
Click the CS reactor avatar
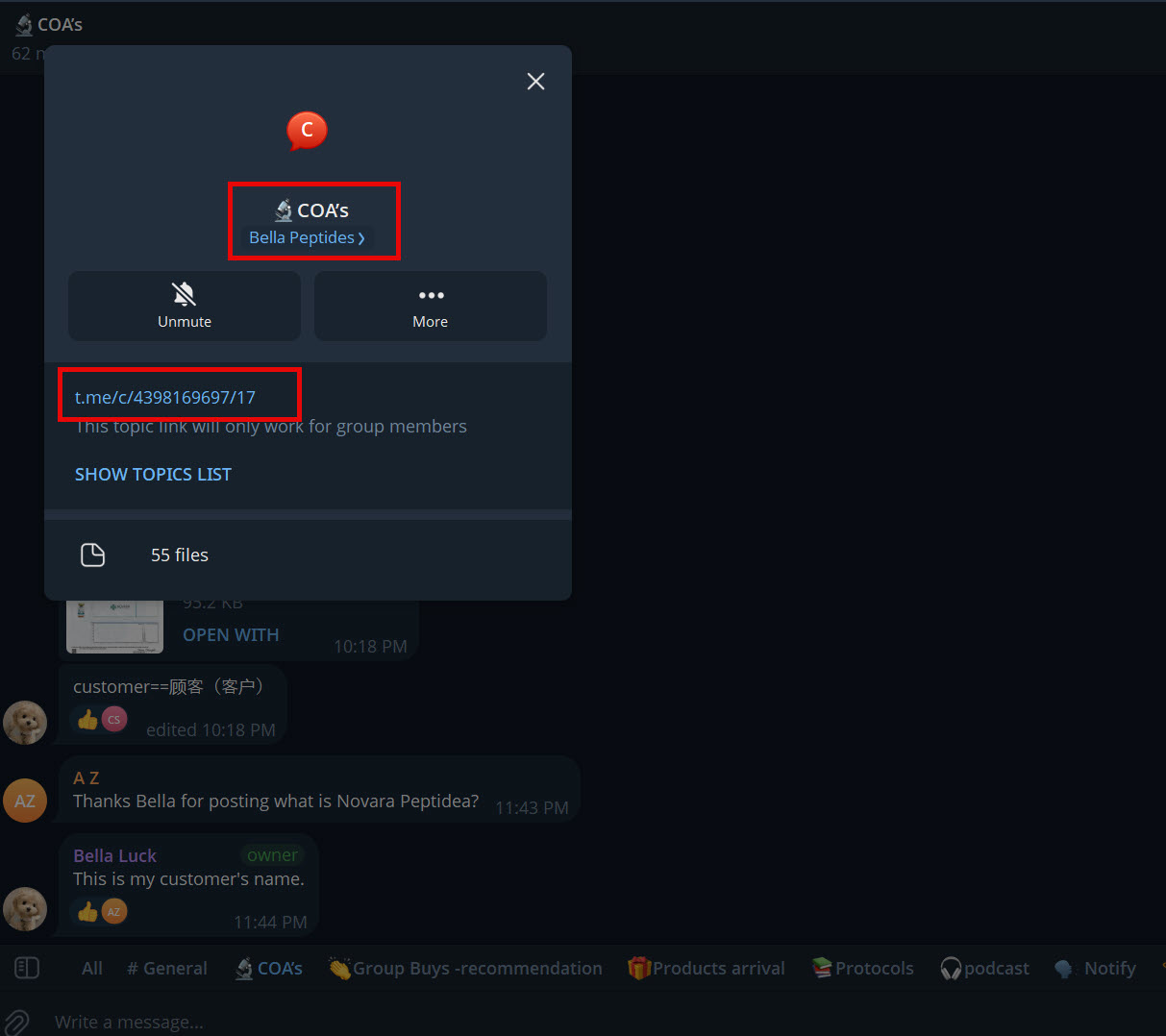[114, 719]
